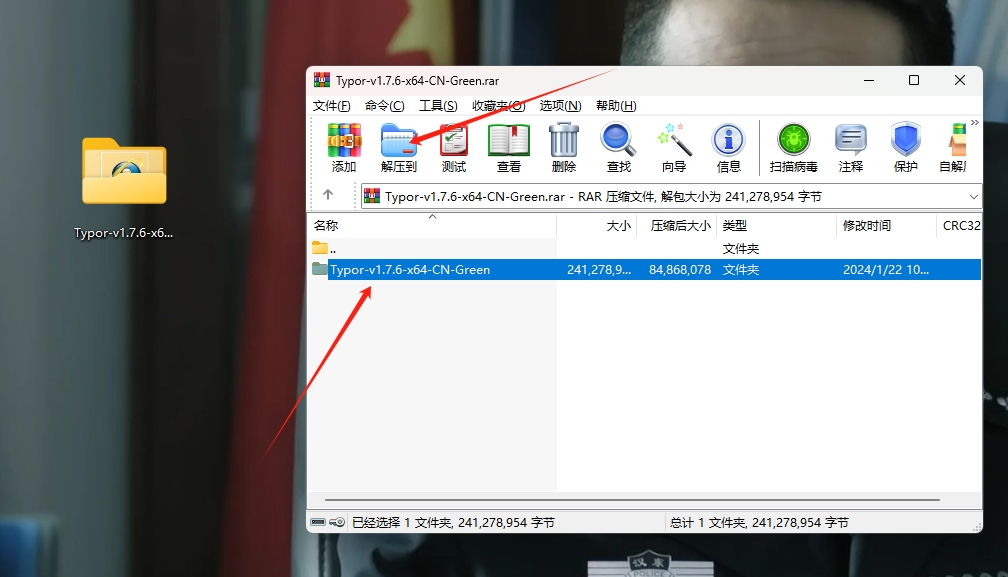
Task: Select the parent folder ".." row
Action: click(645, 249)
